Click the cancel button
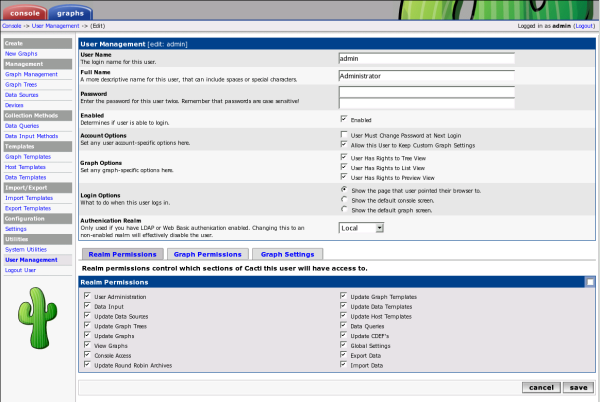The image size is (600, 402). click(541, 387)
